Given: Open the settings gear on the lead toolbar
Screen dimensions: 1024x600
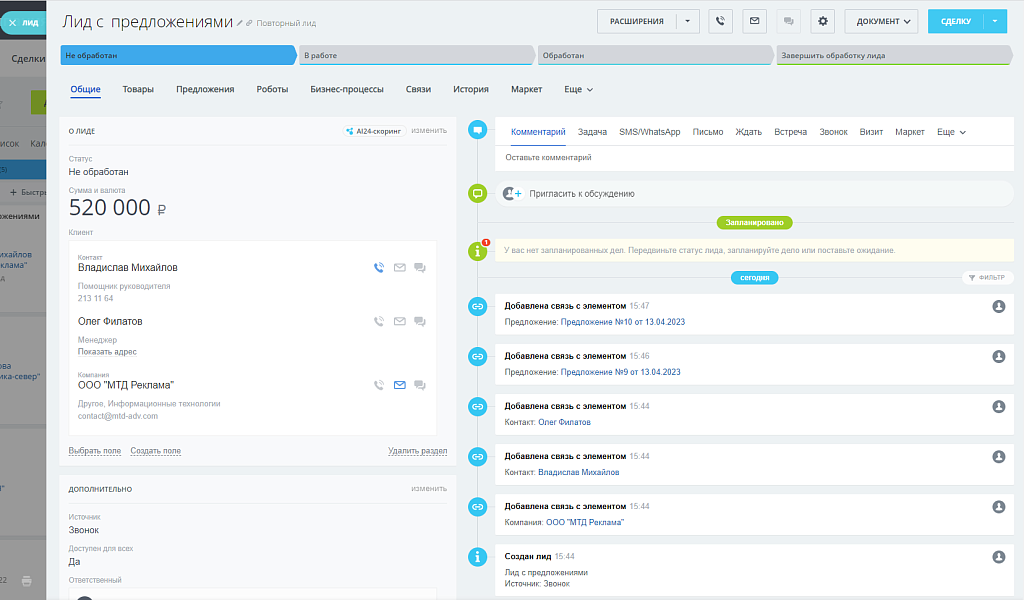Looking at the screenshot, I should tap(822, 20).
